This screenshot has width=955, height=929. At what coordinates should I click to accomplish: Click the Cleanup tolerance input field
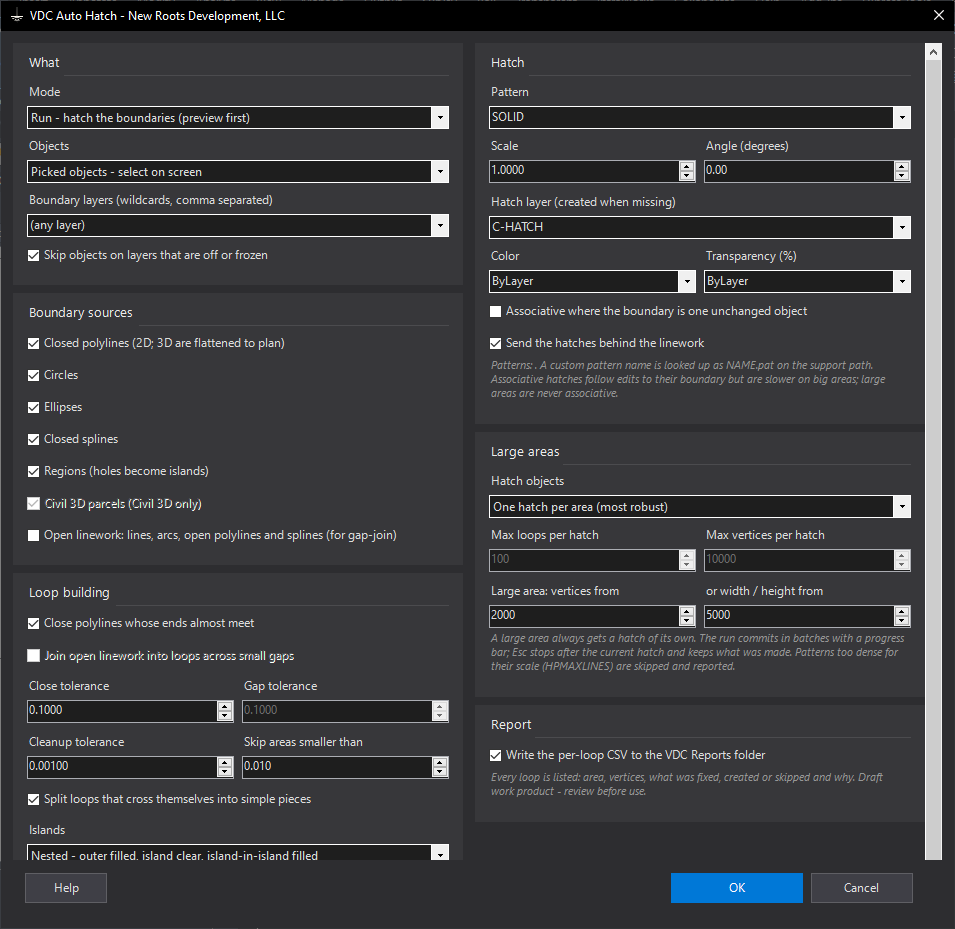click(x=122, y=766)
